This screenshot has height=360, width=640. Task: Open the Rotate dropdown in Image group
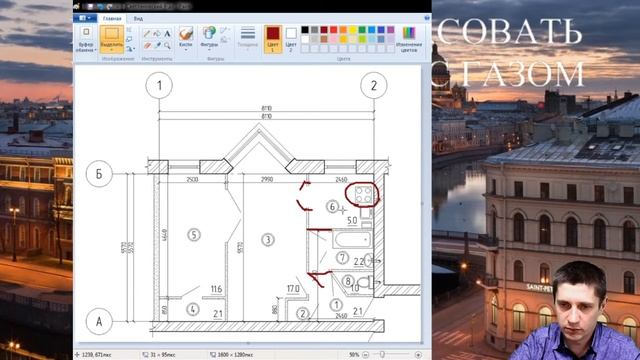[x=131, y=49]
